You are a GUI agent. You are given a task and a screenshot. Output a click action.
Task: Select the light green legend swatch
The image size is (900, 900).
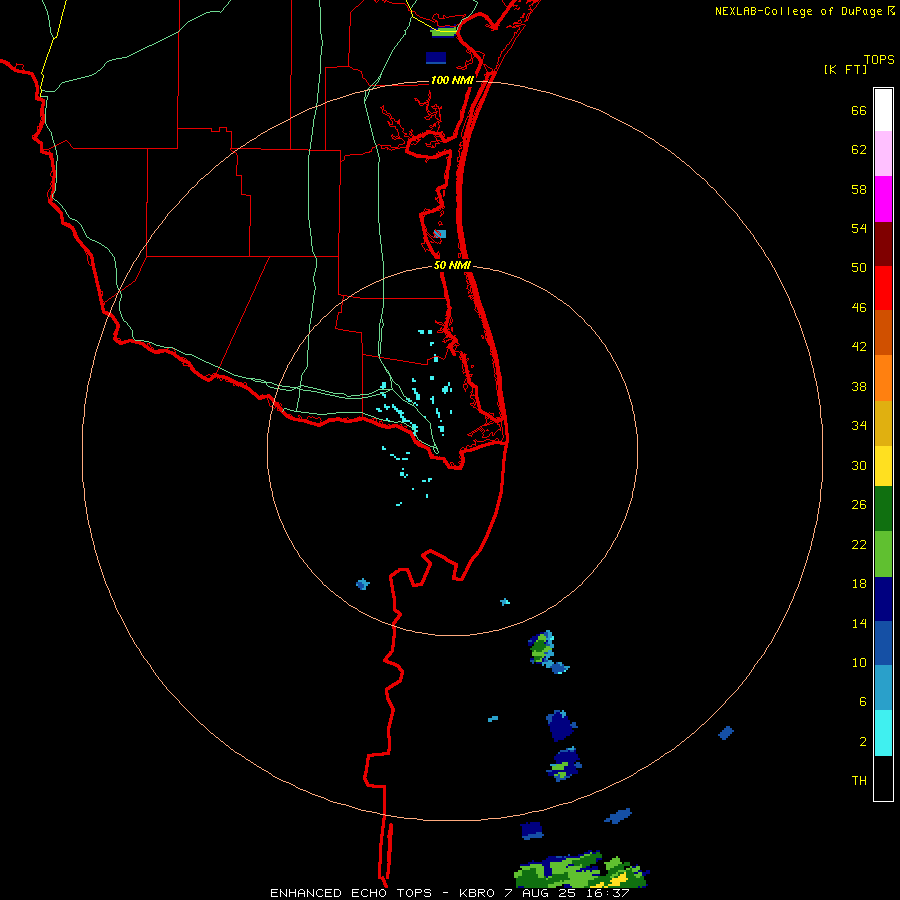coord(883,554)
